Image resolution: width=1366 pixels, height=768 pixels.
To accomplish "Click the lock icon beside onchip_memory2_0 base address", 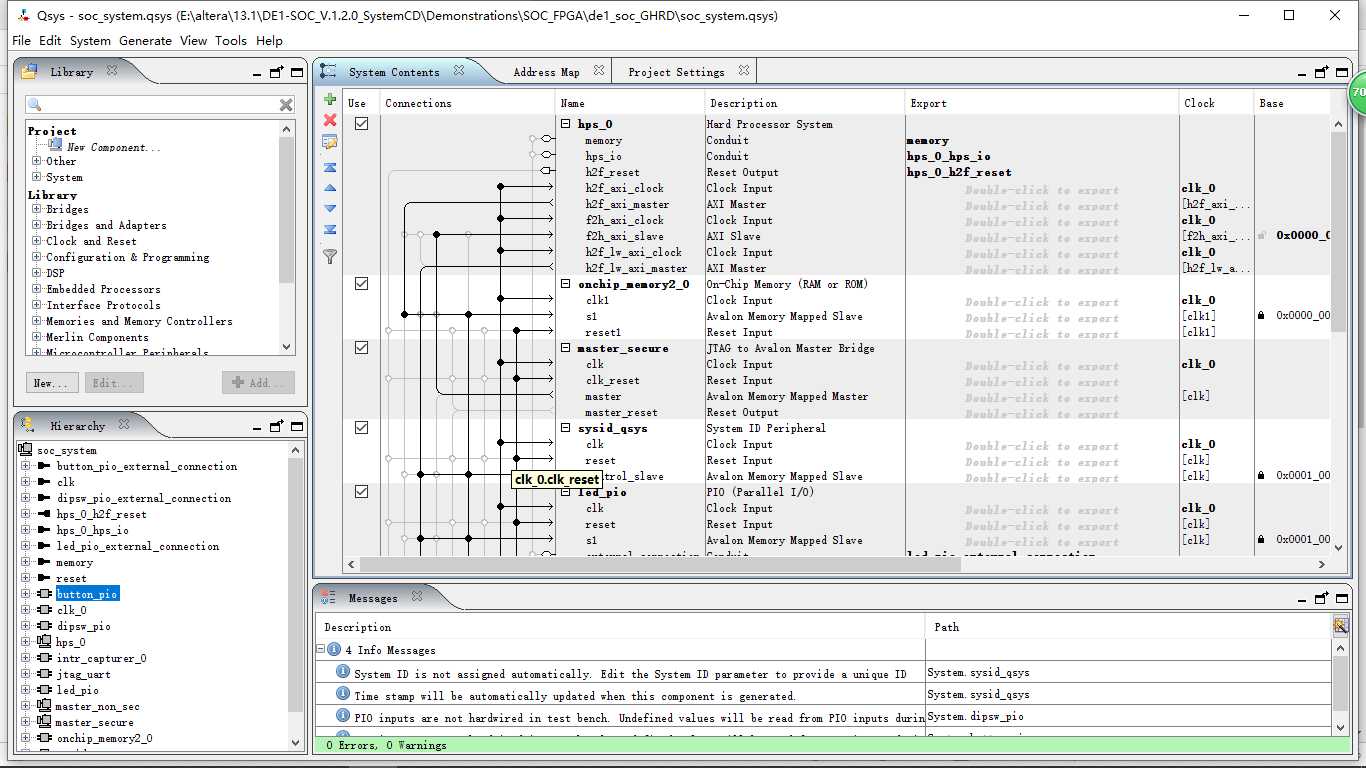I will coord(1262,316).
